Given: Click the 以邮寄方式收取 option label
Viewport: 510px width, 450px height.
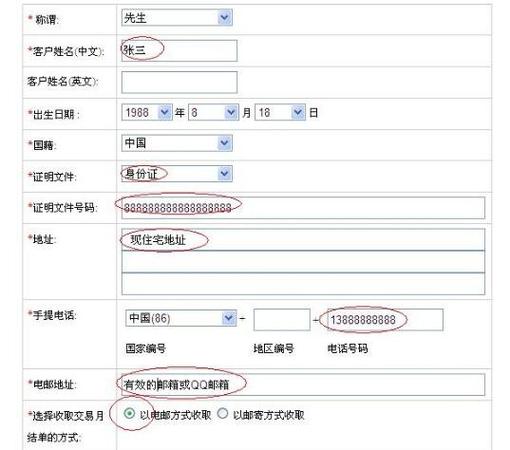Looking at the screenshot, I should tap(269, 415).
